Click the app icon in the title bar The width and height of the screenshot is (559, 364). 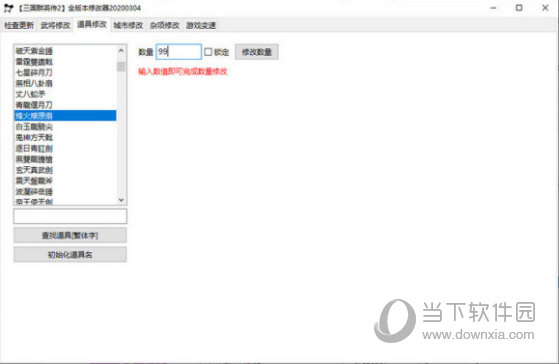coord(9,8)
